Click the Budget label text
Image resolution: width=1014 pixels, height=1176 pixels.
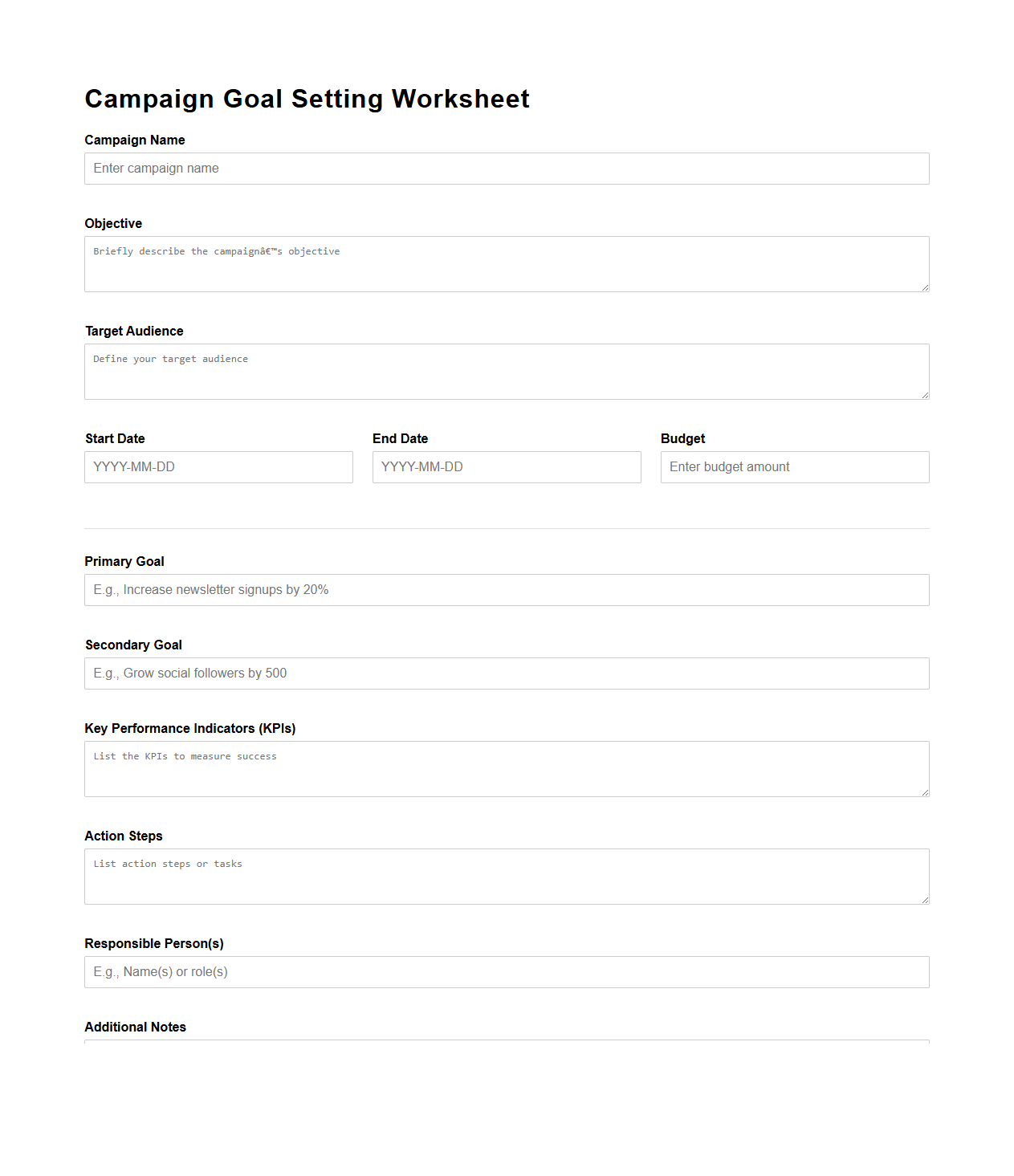(682, 438)
